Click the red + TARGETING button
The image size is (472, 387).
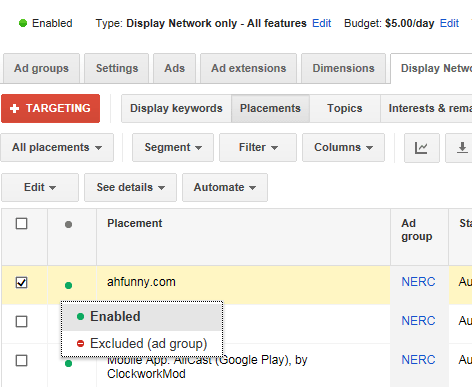tap(50, 109)
